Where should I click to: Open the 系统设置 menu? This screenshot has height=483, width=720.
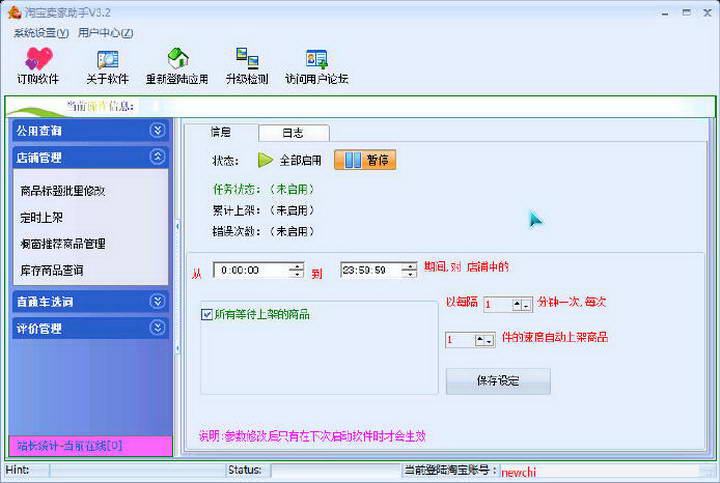(40, 33)
